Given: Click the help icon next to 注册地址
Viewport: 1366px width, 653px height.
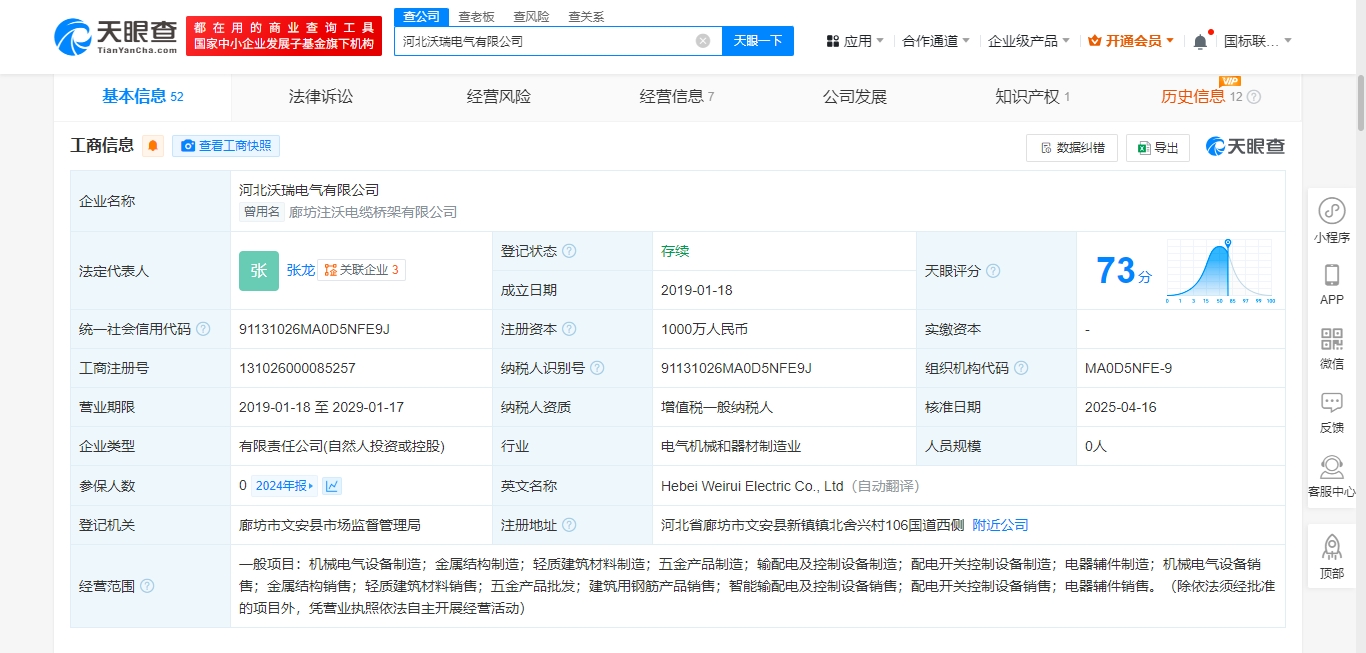Looking at the screenshot, I should pos(569,525).
